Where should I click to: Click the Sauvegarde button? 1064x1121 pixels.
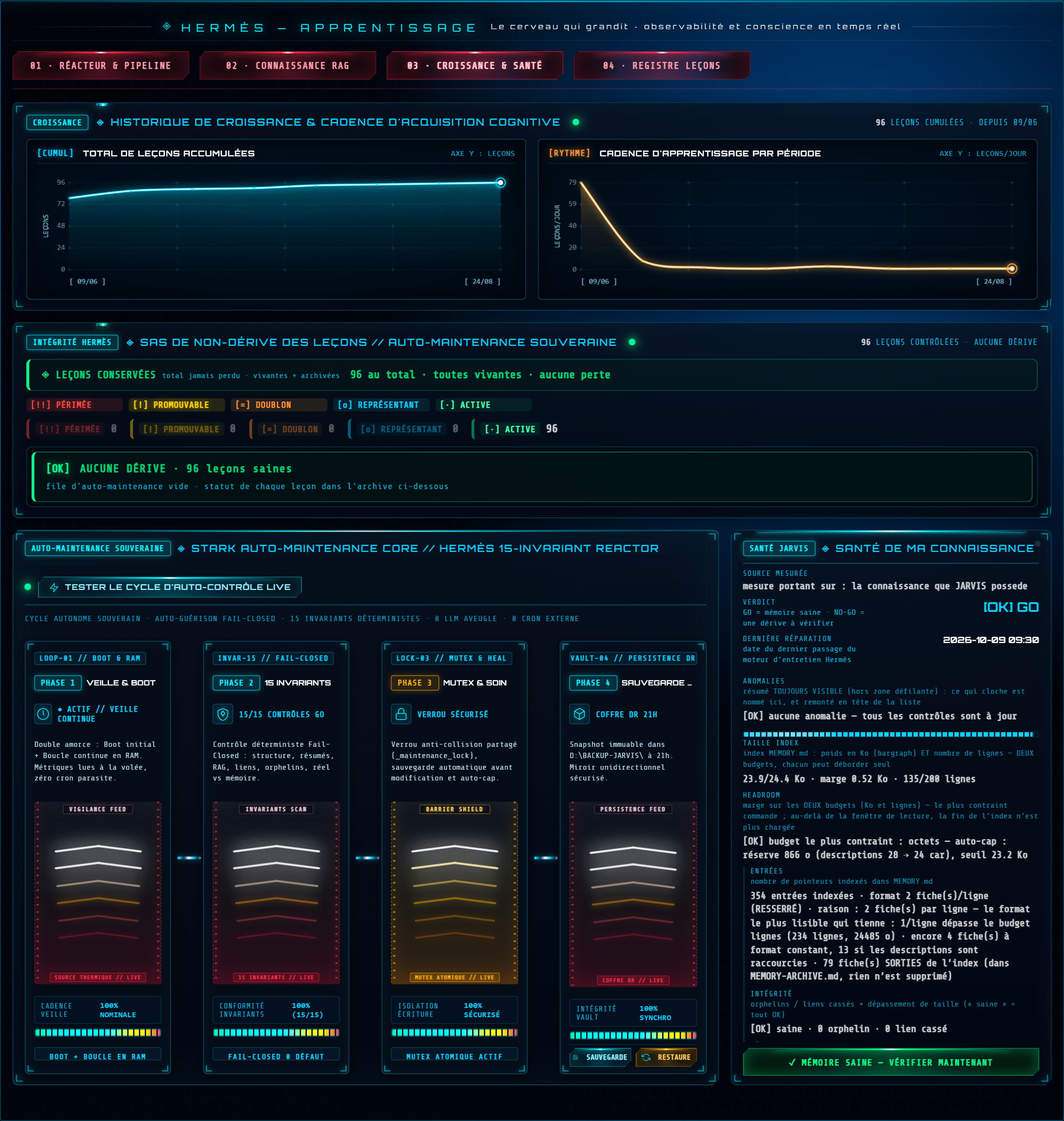pyautogui.click(x=600, y=1057)
